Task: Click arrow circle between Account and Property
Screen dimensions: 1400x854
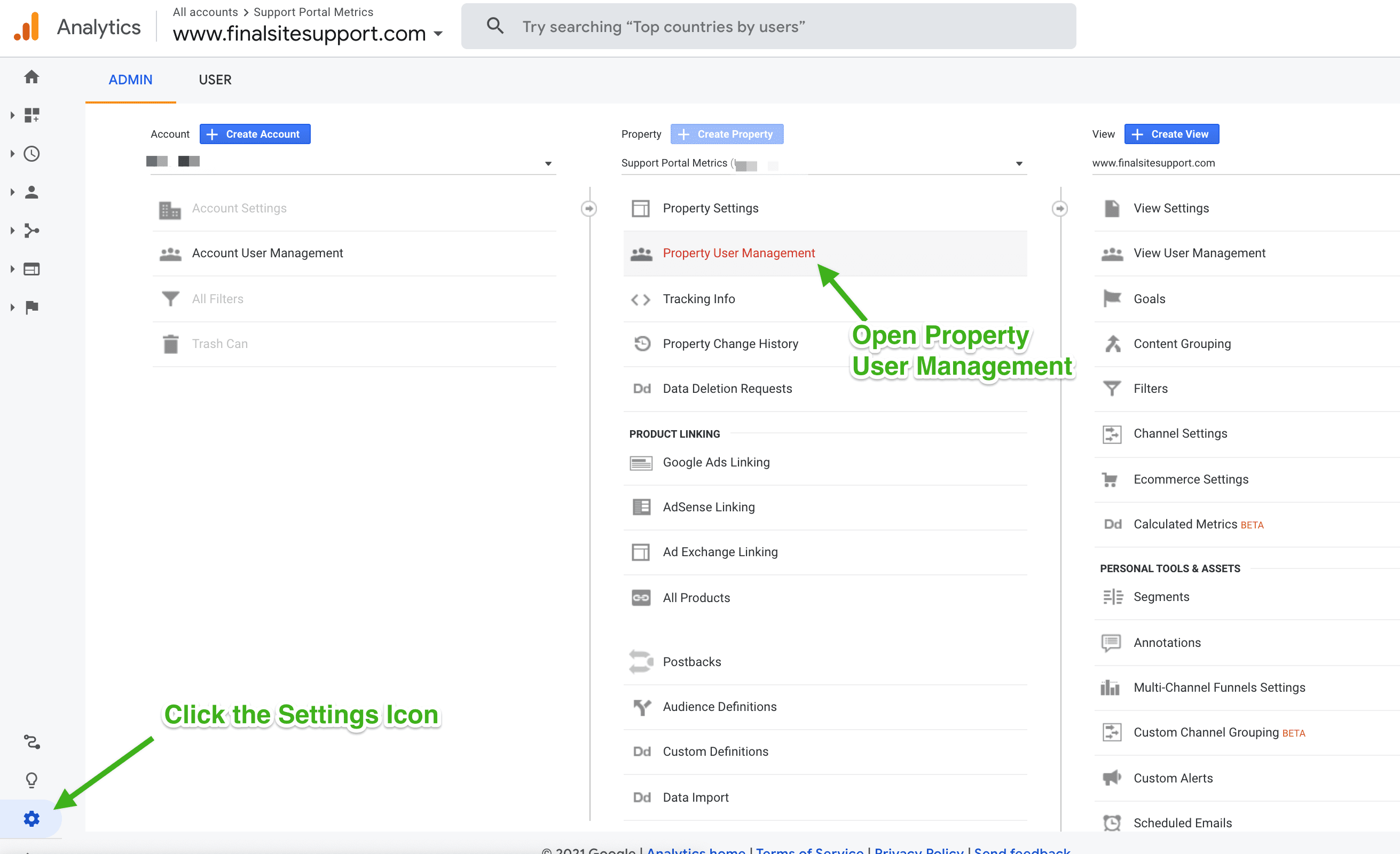Action: point(588,208)
